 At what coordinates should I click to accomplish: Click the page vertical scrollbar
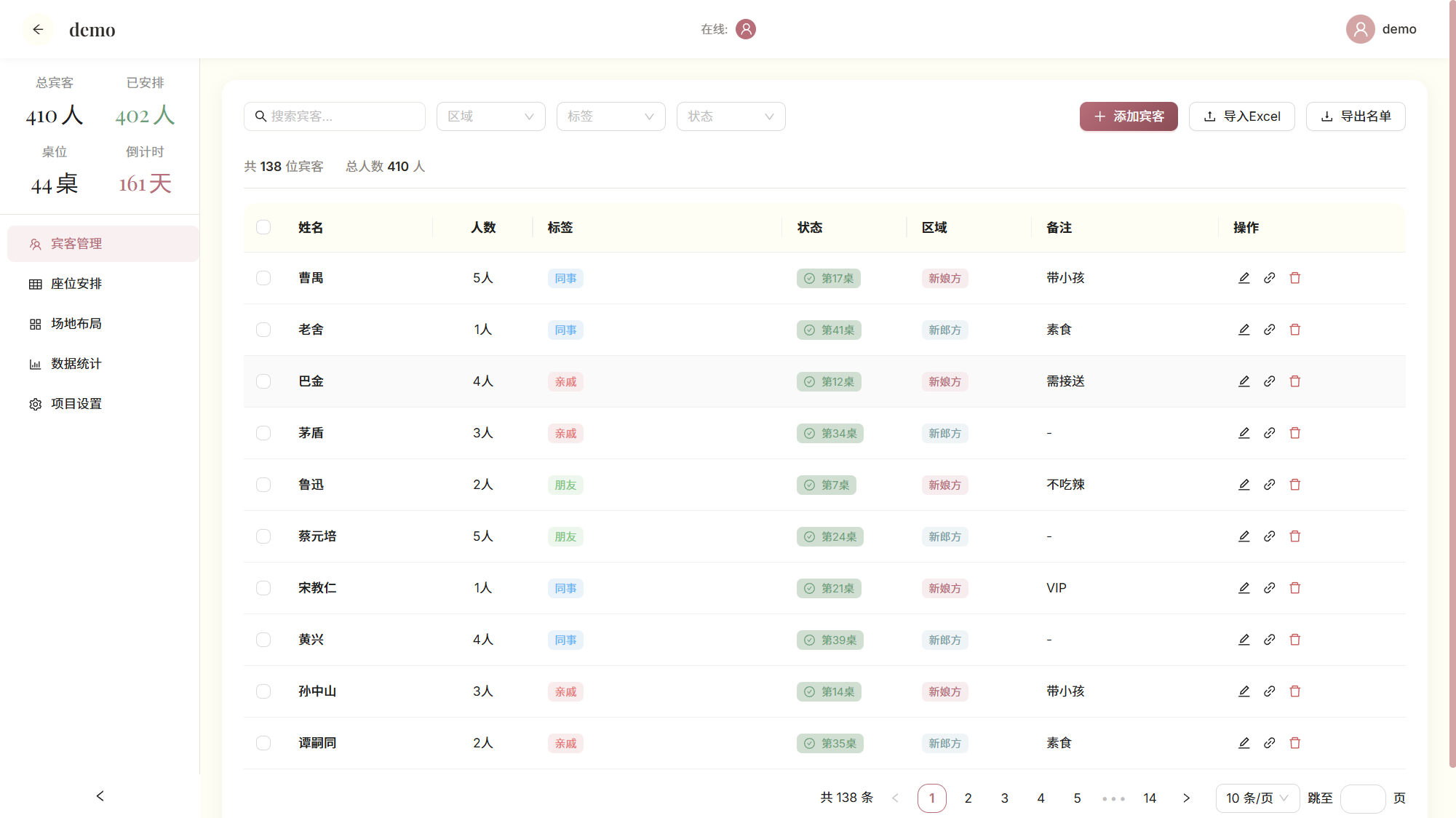(x=1452, y=386)
